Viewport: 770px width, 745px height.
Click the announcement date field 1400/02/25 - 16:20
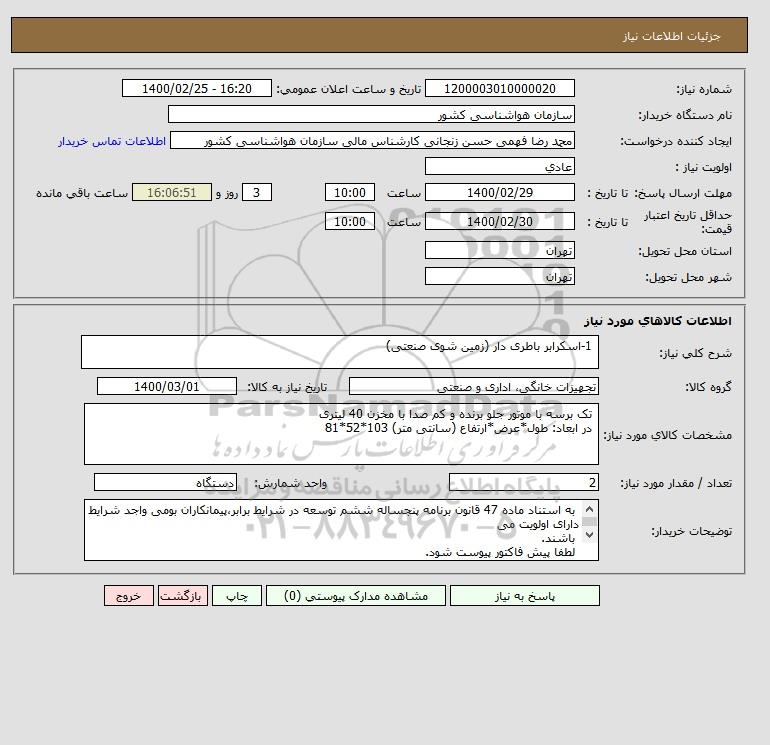196,89
